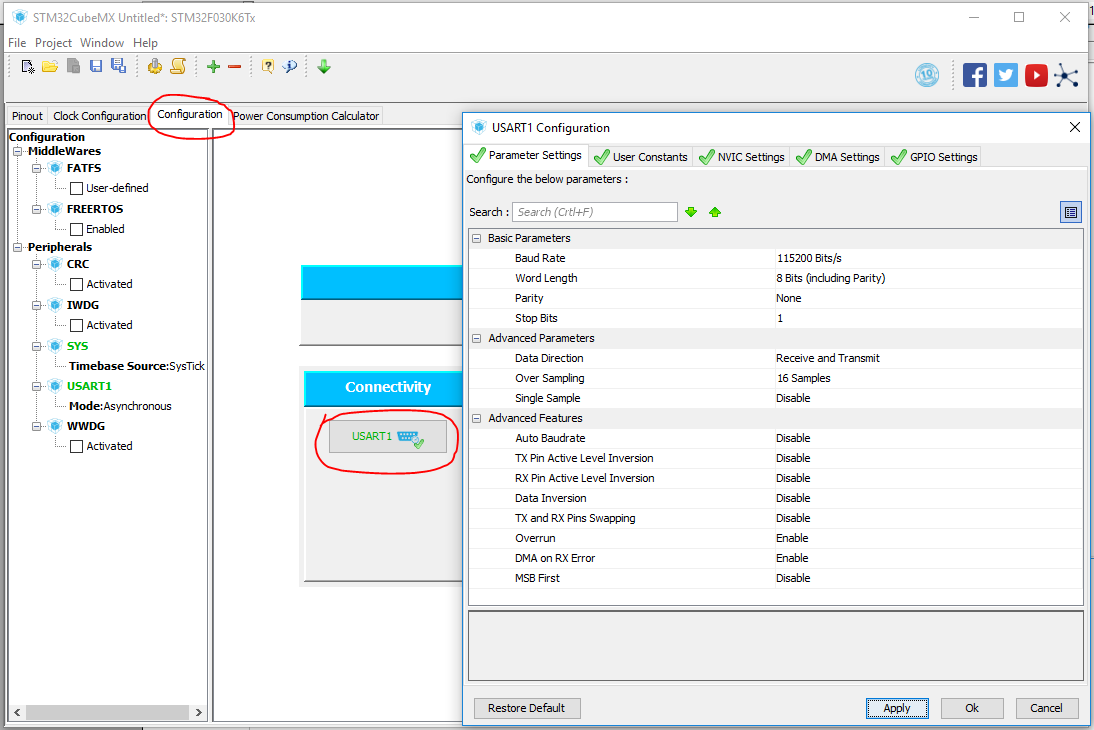This screenshot has width=1094, height=730.
Task: Click the USART1 button under Connectivity
Action: point(388,436)
